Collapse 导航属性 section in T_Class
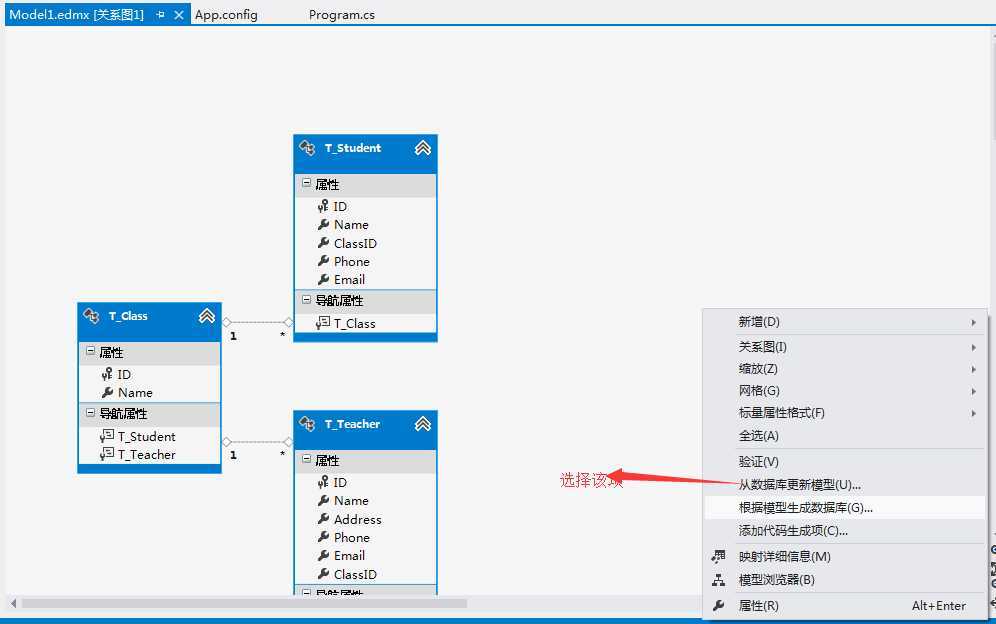 [90, 413]
